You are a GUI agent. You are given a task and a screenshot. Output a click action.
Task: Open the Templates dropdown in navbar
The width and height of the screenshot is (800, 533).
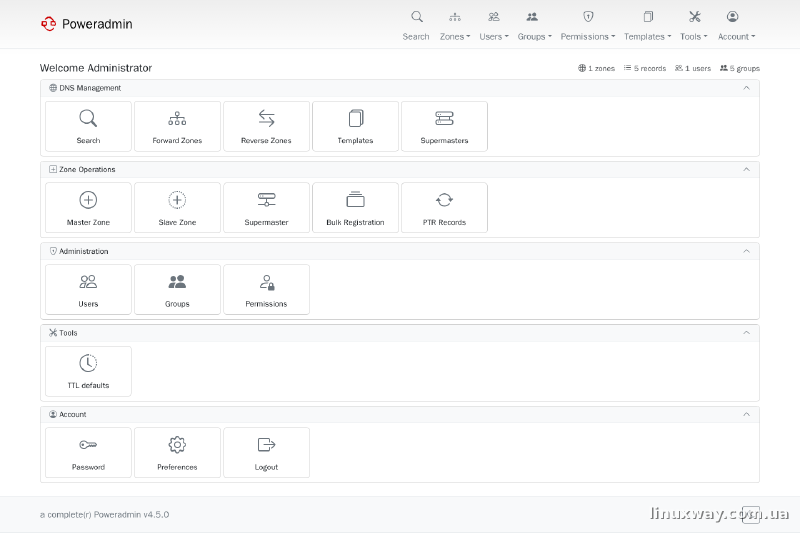[x=647, y=26]
